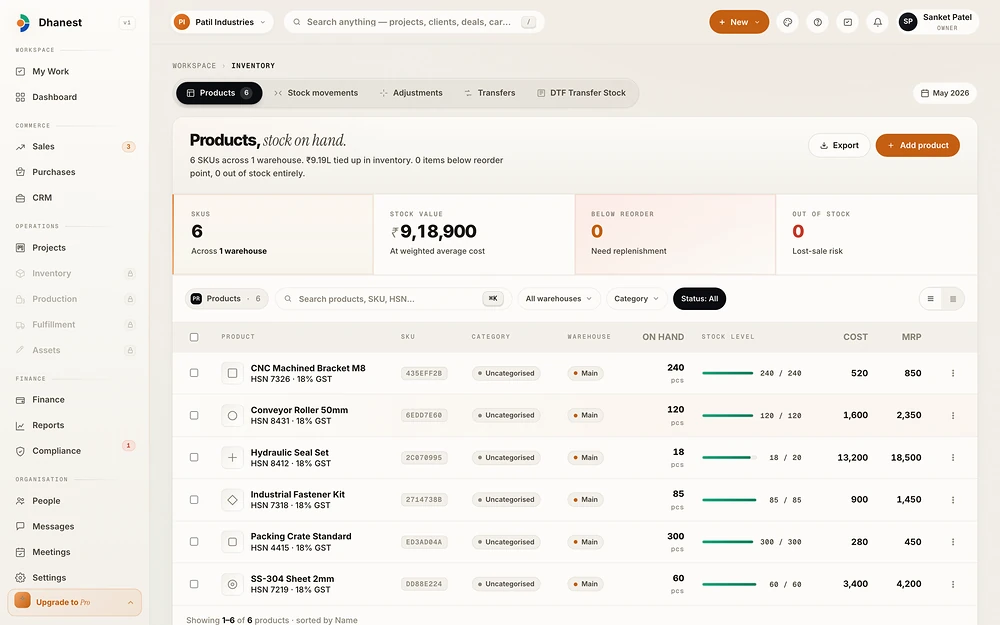Expand the New dropdown button
1000x625 pixels.
pyautogui.click(x=739, y=22)
